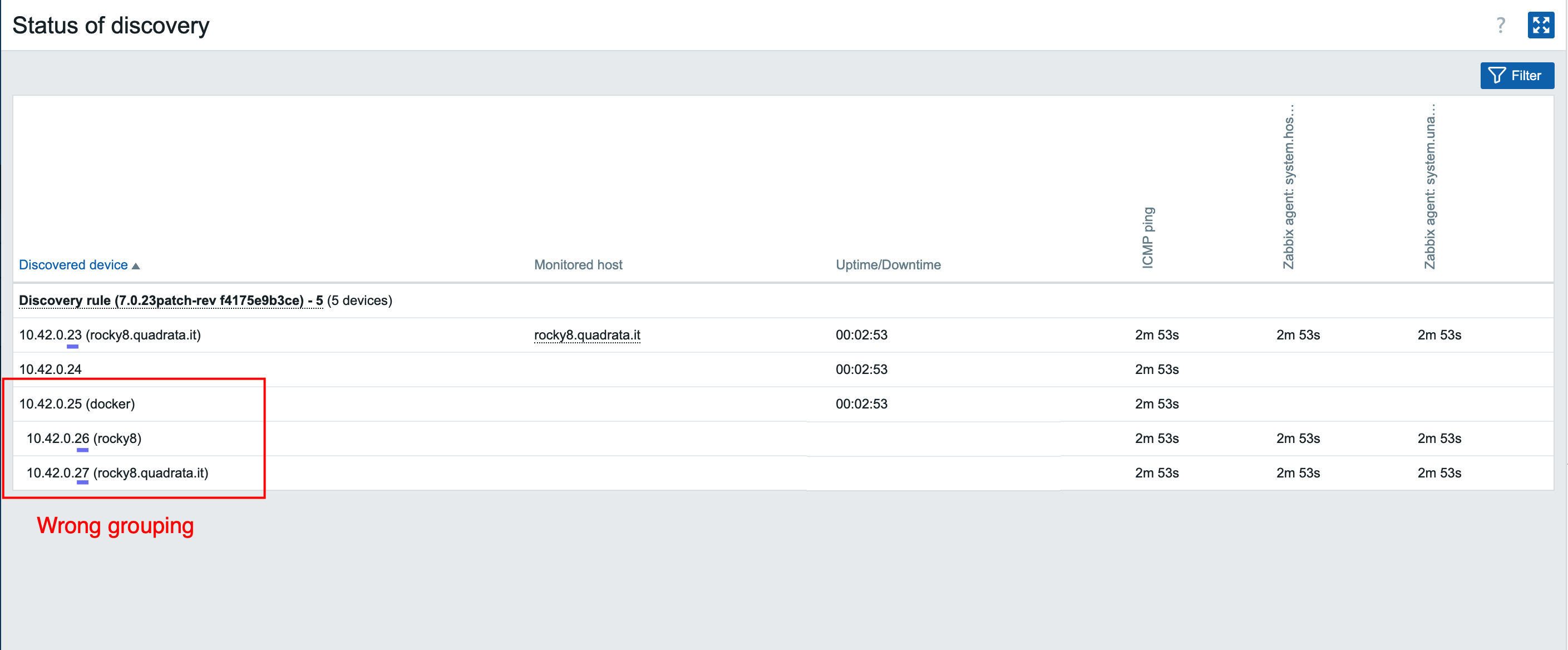Open the Discovery rule 7.0.23patch-rev link
Viewport: 1568px width, 650px height.
[x=170, y=300]
